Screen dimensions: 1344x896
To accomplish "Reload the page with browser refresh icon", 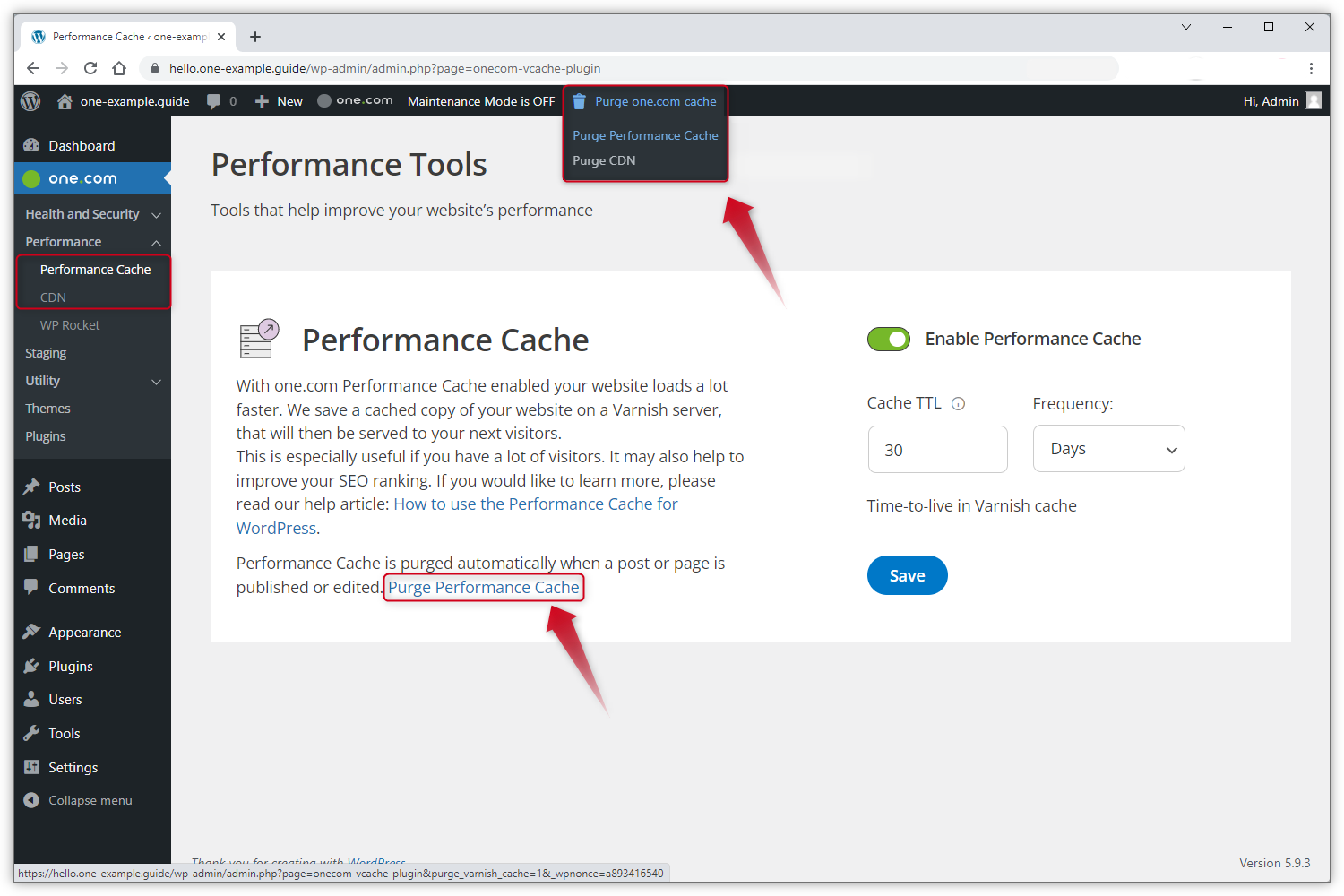I will coord(90,68).
